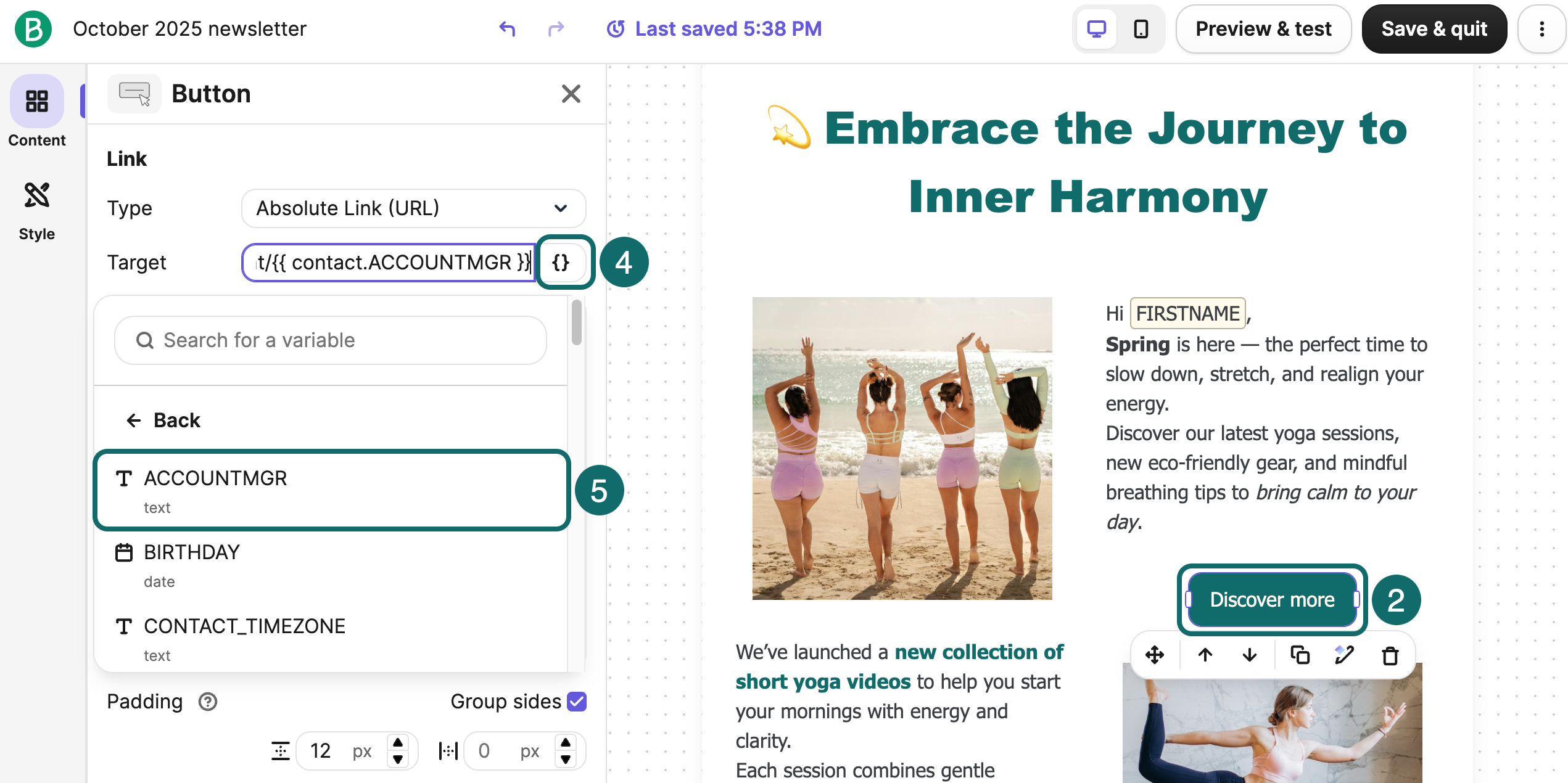Open the Content panel
The height and width of the screenshot is (783, 1568).
pyautogui.click(x=36, y=114)
